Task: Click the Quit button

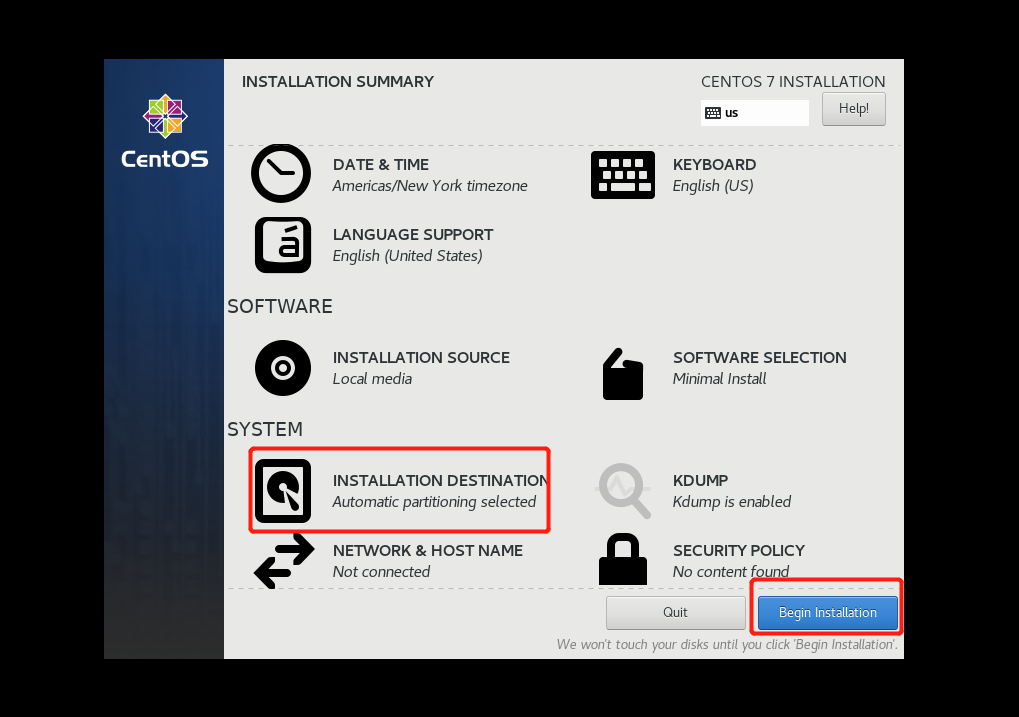Action: (x=675, y=613)
